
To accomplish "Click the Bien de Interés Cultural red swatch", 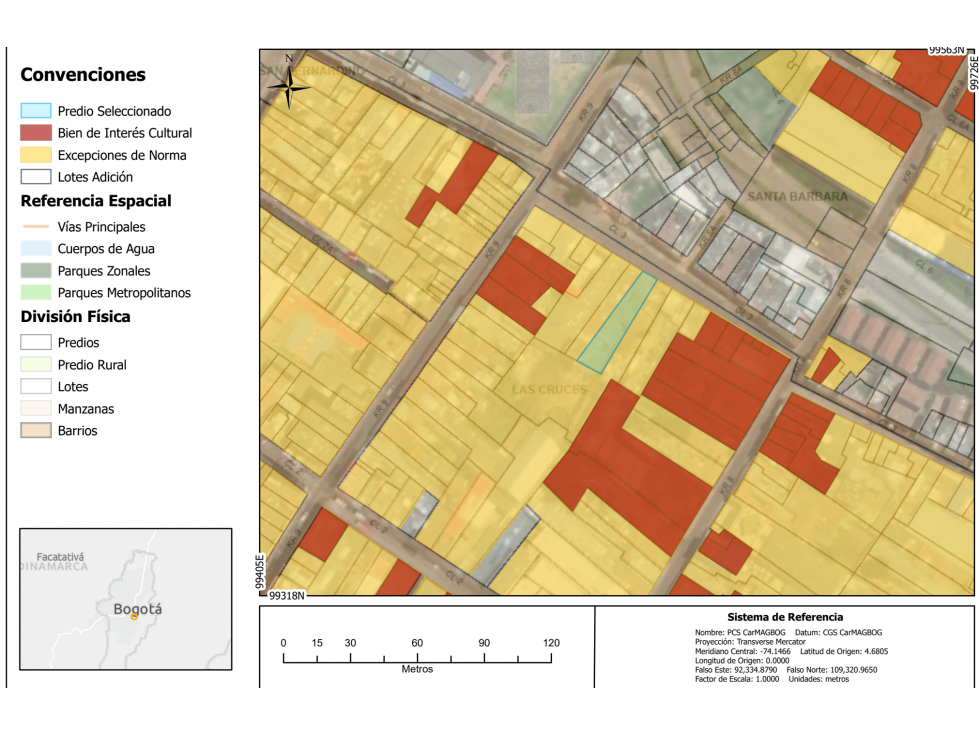I will [x=36, y=133].
